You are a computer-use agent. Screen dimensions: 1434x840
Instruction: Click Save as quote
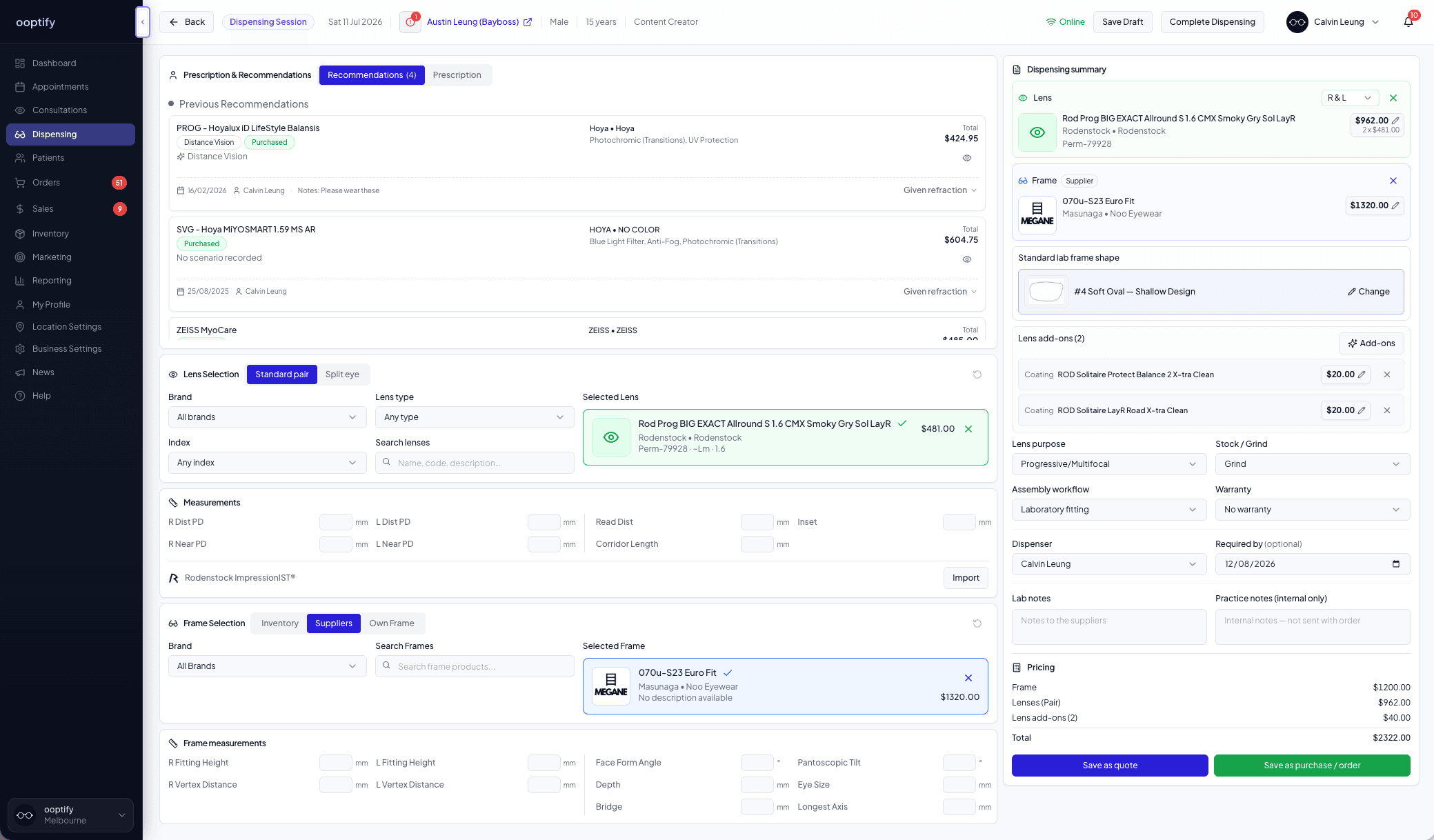click(x=1110, y=766)
